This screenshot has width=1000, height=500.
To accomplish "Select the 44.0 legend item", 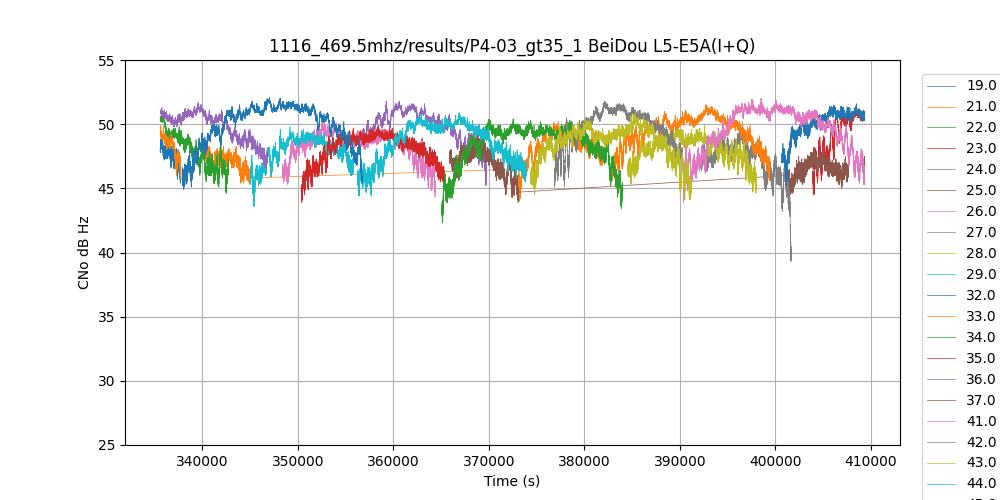I will point(981,484).
